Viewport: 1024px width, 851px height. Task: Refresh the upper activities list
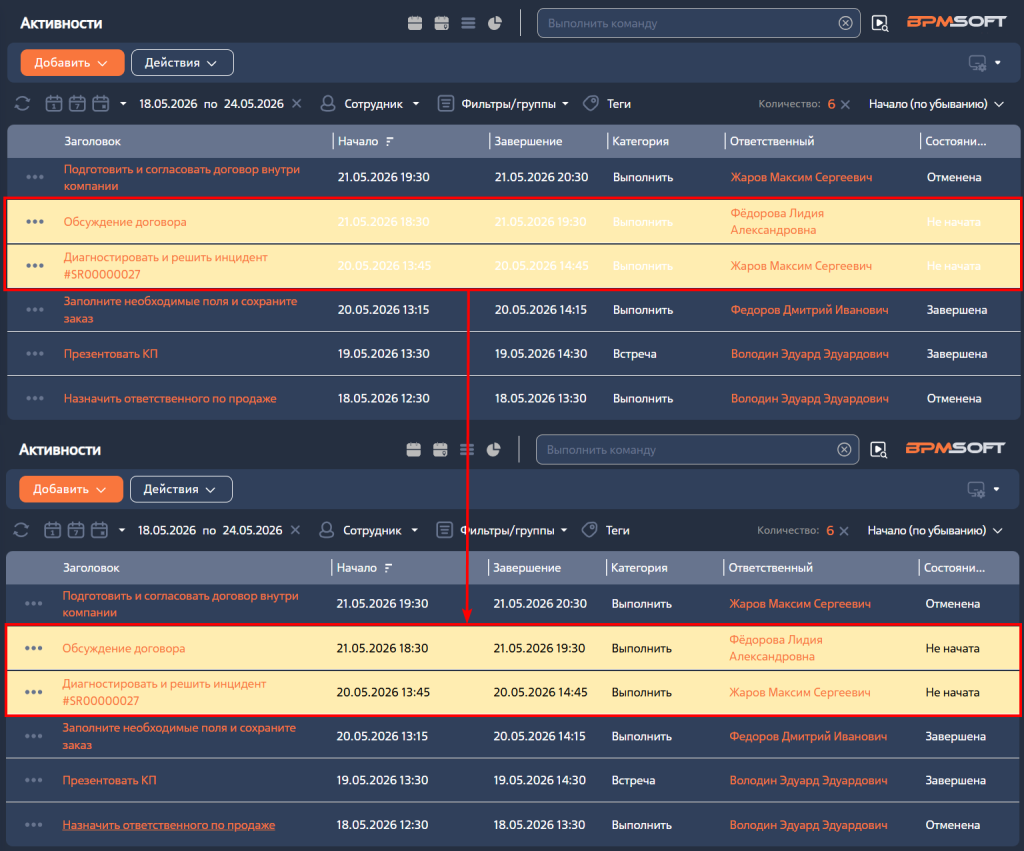[x=22, y=104]
